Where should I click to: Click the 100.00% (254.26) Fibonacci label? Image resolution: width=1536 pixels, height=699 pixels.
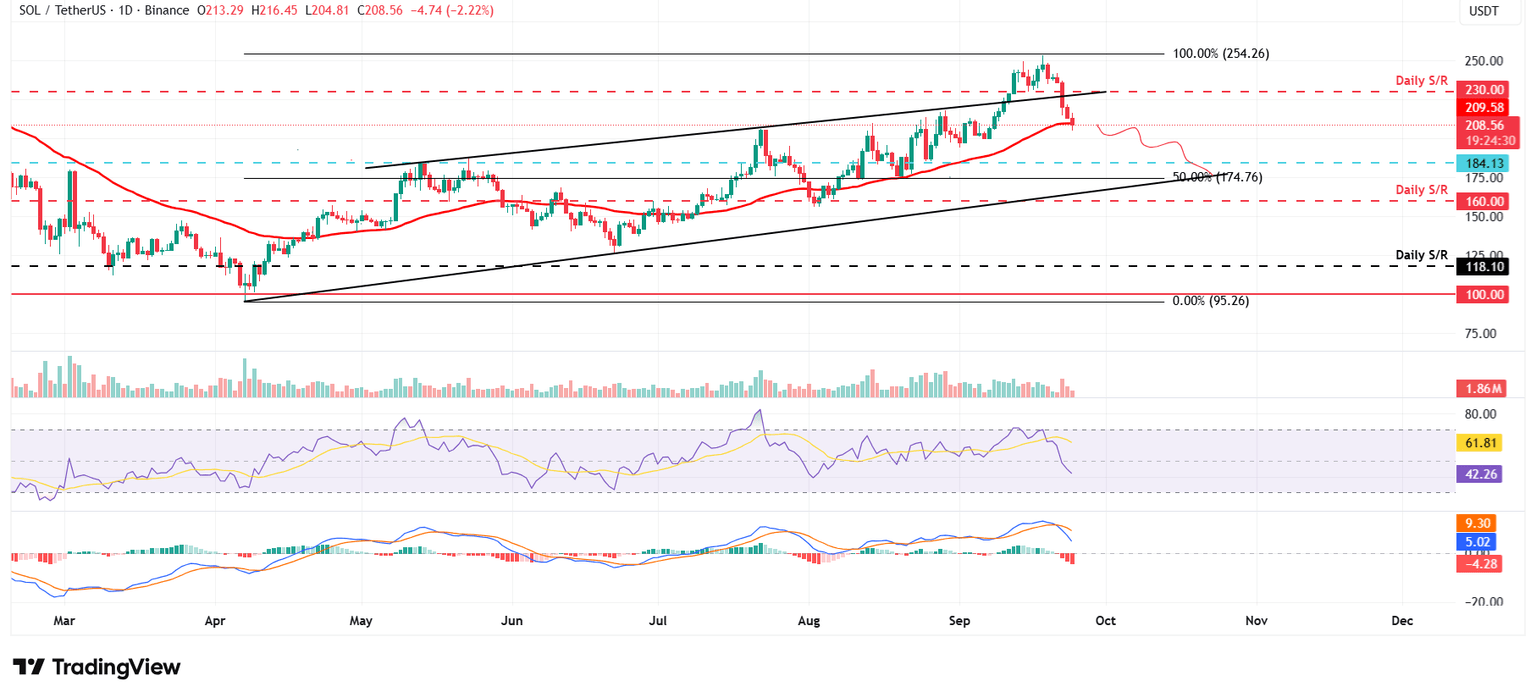1220,53
